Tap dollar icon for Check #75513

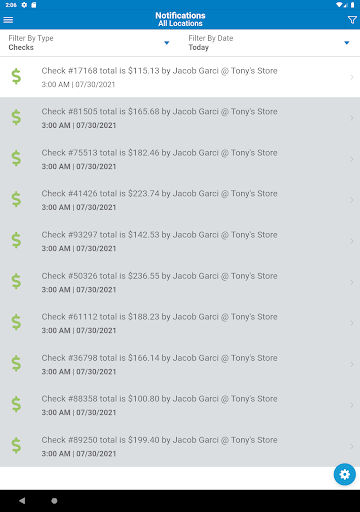point(16,158)
